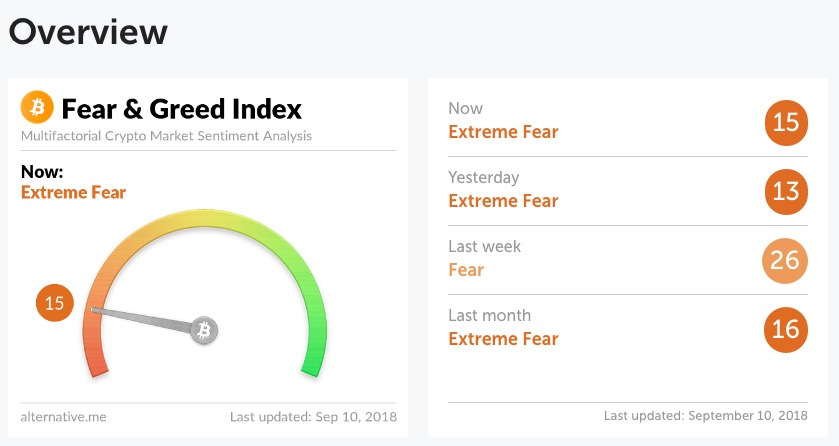Click the Last month value 16 circle
This screenshot has height=446, width=839.
click(x=785, y=329)
